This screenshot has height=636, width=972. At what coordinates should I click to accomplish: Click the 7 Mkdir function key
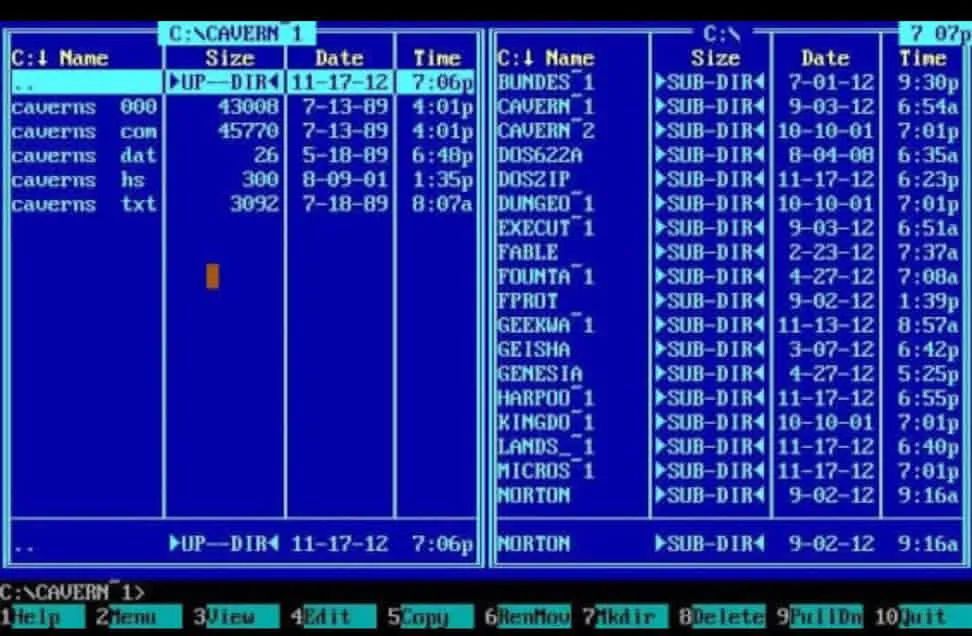click(x=625, y=617)
